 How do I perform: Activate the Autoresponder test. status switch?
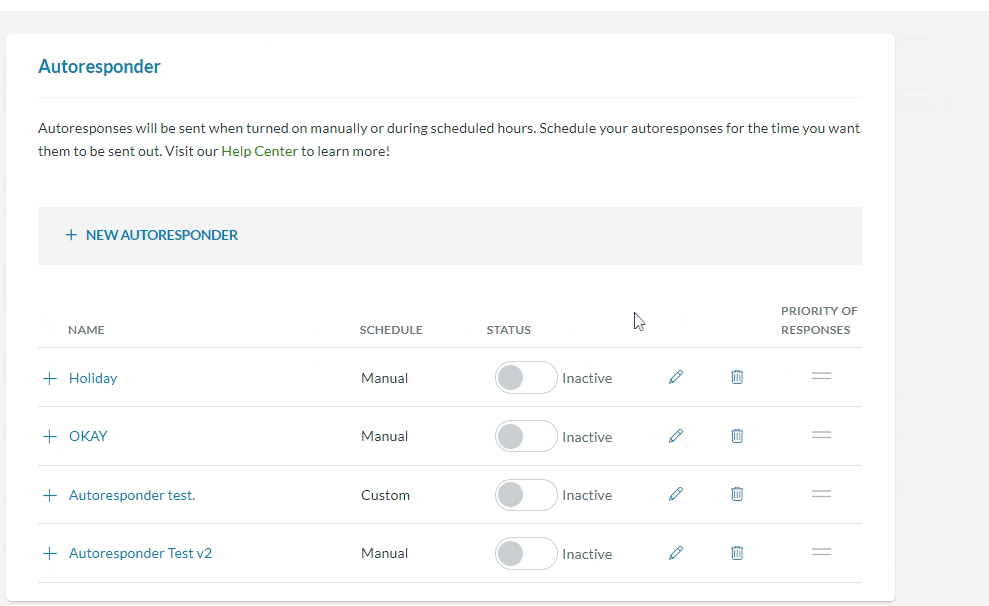point(525,495)
